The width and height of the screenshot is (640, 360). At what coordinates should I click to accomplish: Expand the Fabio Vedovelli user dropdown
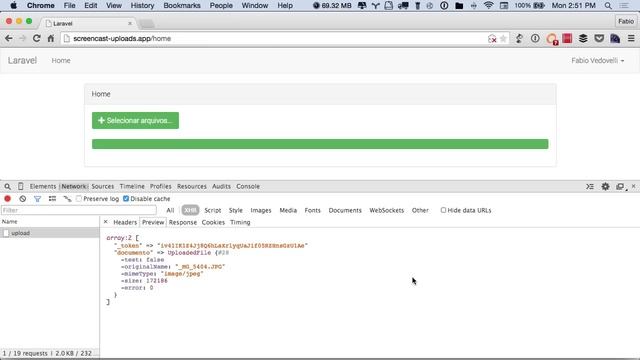[598, 60]
